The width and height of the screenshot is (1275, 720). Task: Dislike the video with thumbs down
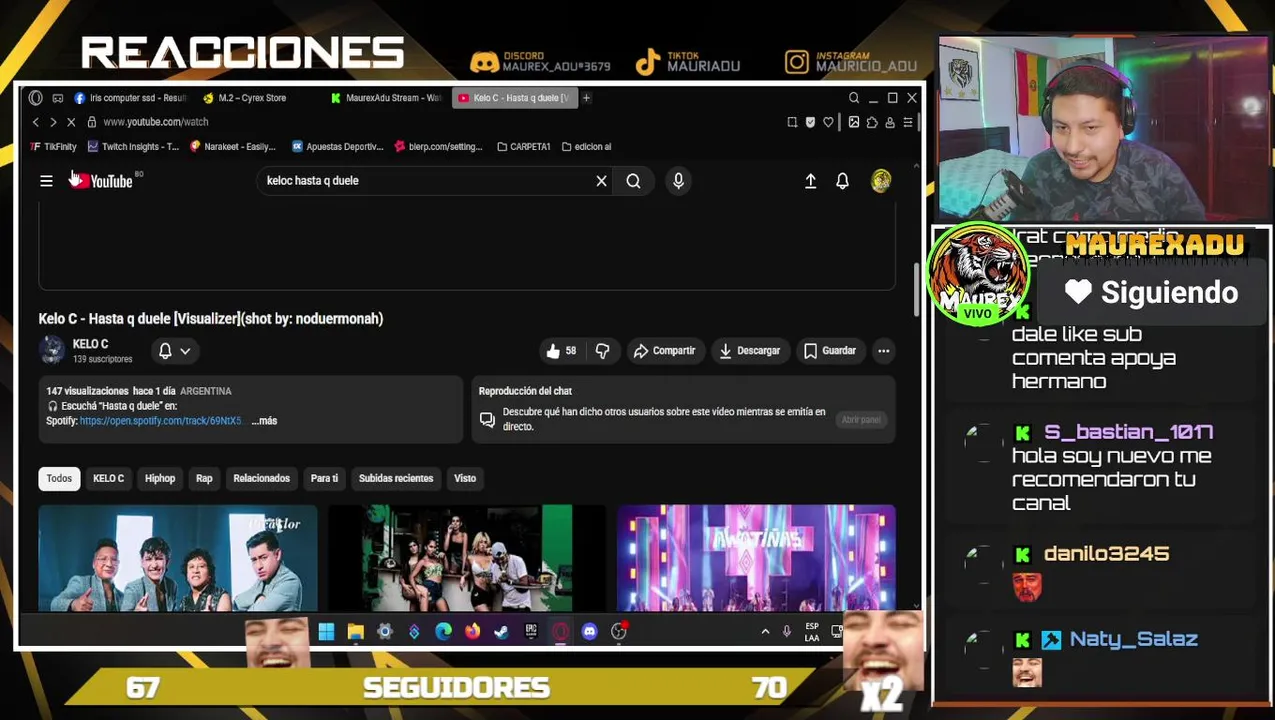pyautogui.click(x=602, y=351)
